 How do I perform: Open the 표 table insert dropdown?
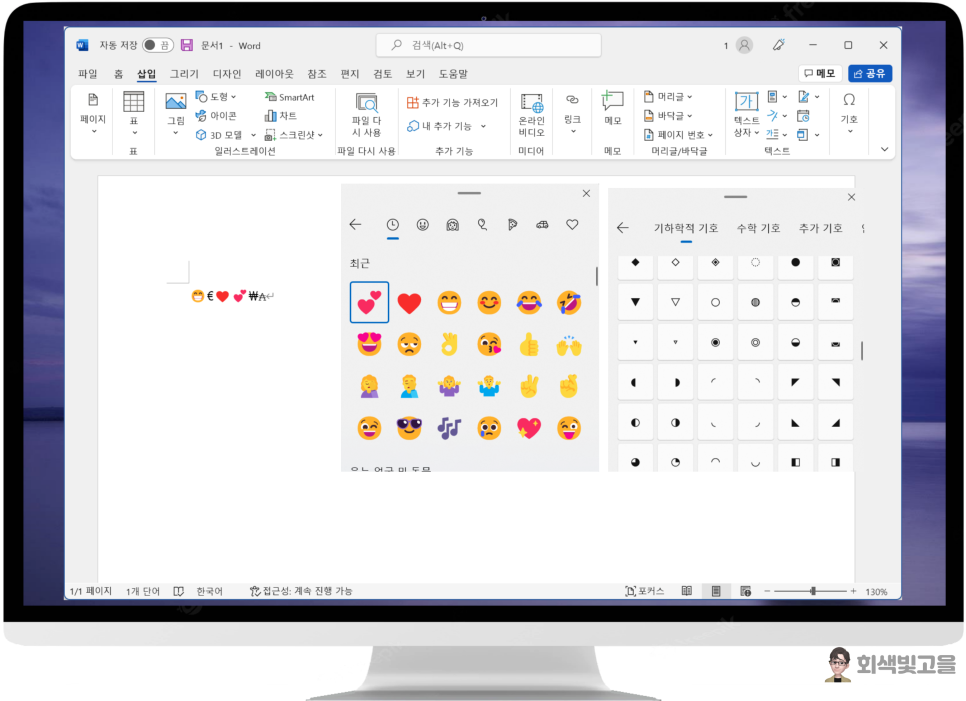(x=134, y=115)
